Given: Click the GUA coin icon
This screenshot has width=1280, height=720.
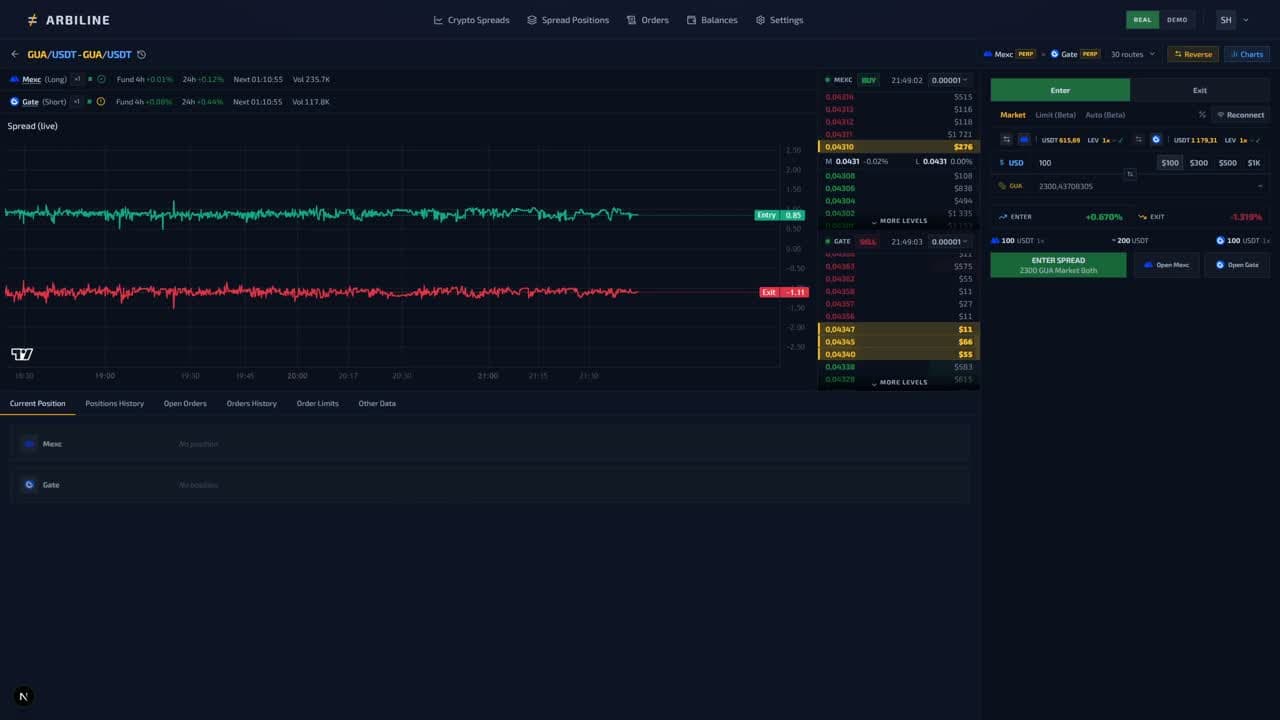Looking at the screenshot, I should point(1002,186).
